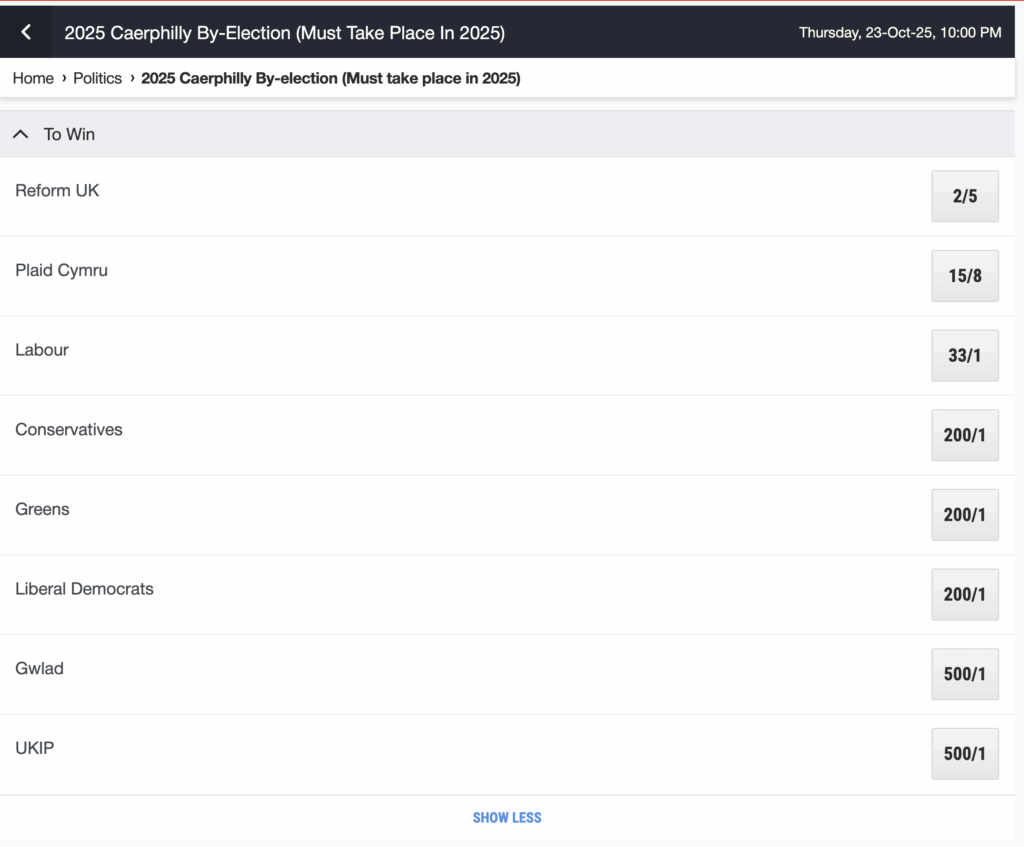Viewport: 1024px width, 847px height.
Task: Click the To Win section header
Action: click(69, 134)
